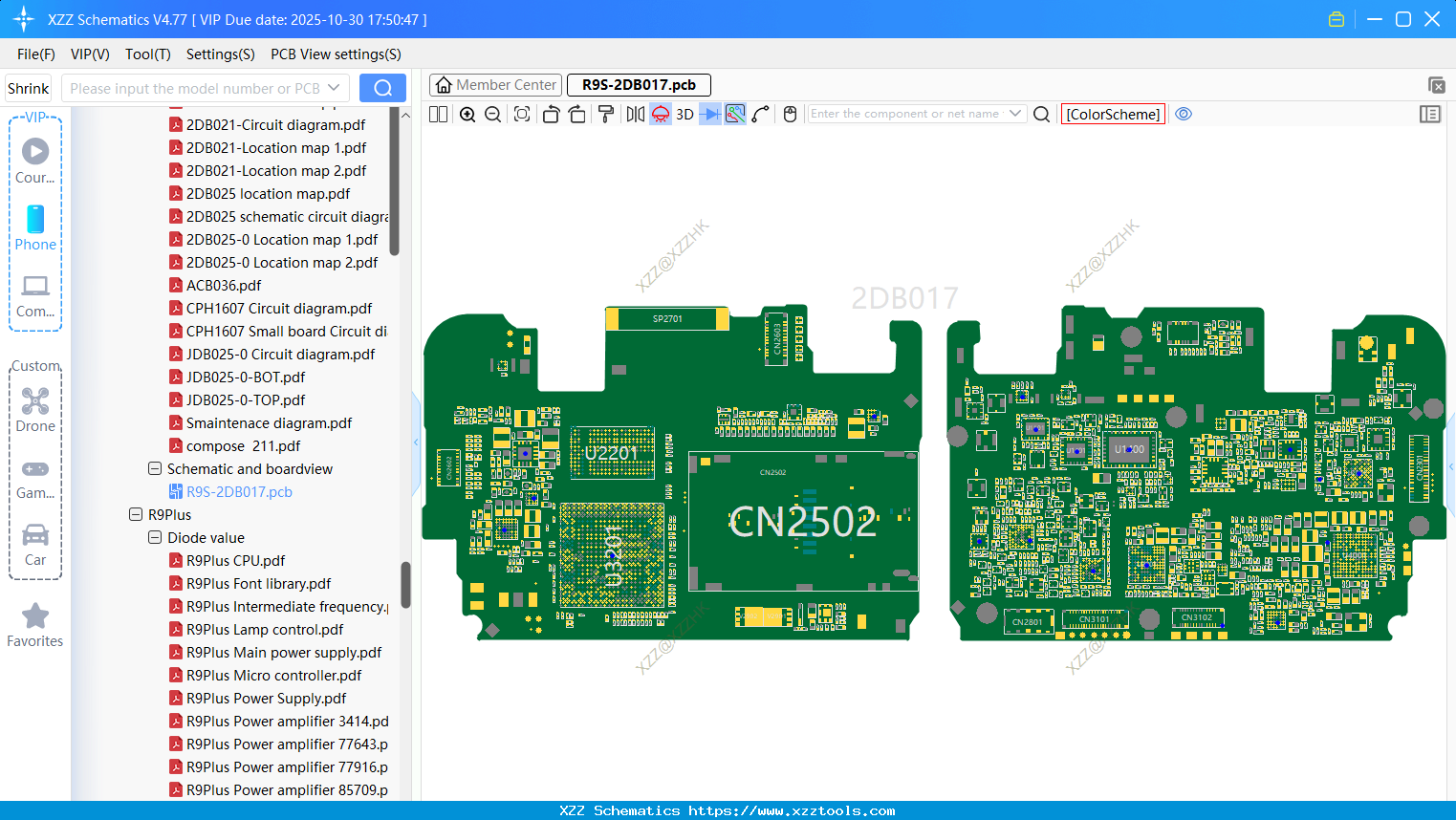
Task: Click the zoom out magnifier icon
Action: [x=493, y=115]
